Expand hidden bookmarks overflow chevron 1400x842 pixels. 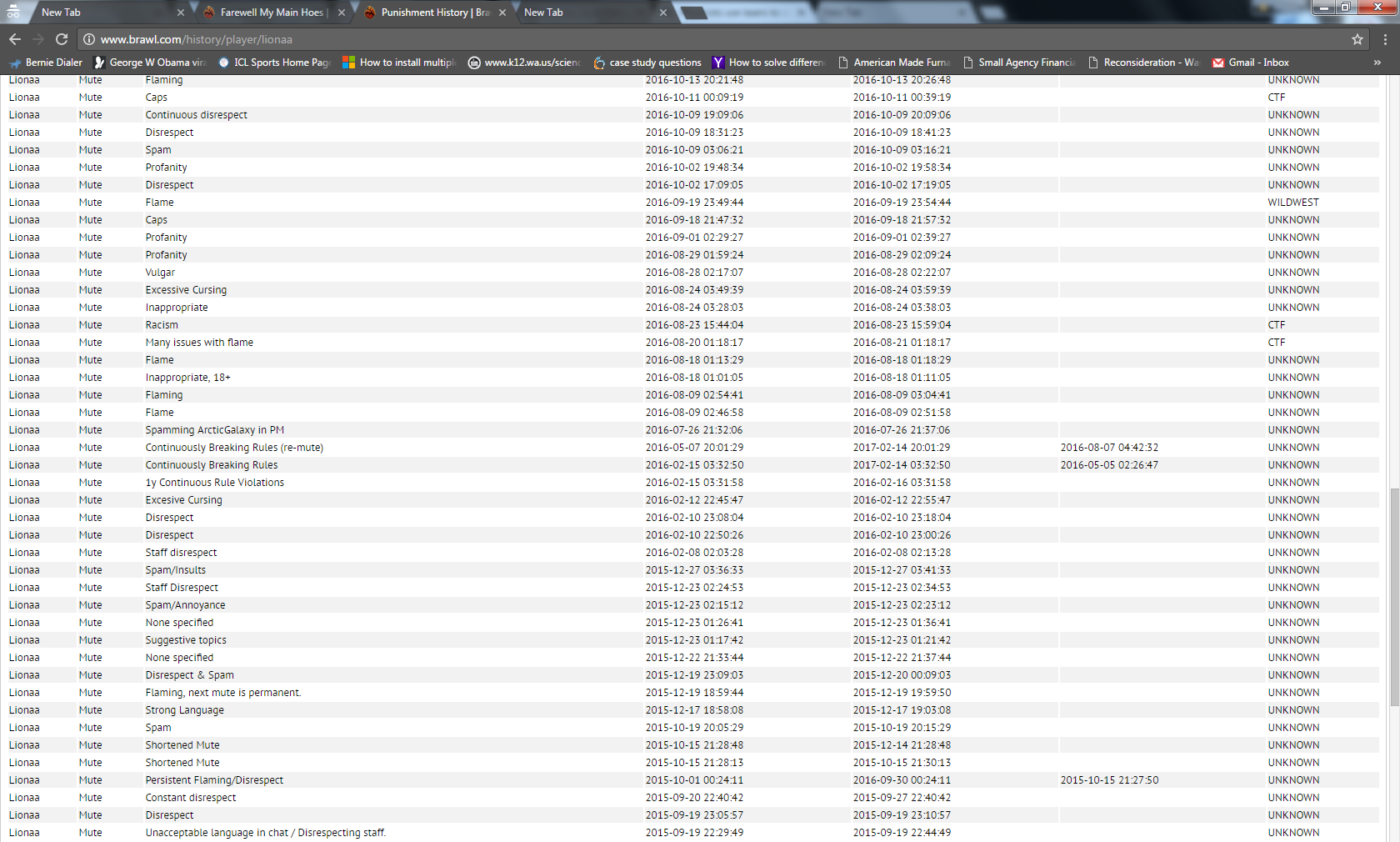tap(1377, 63)
